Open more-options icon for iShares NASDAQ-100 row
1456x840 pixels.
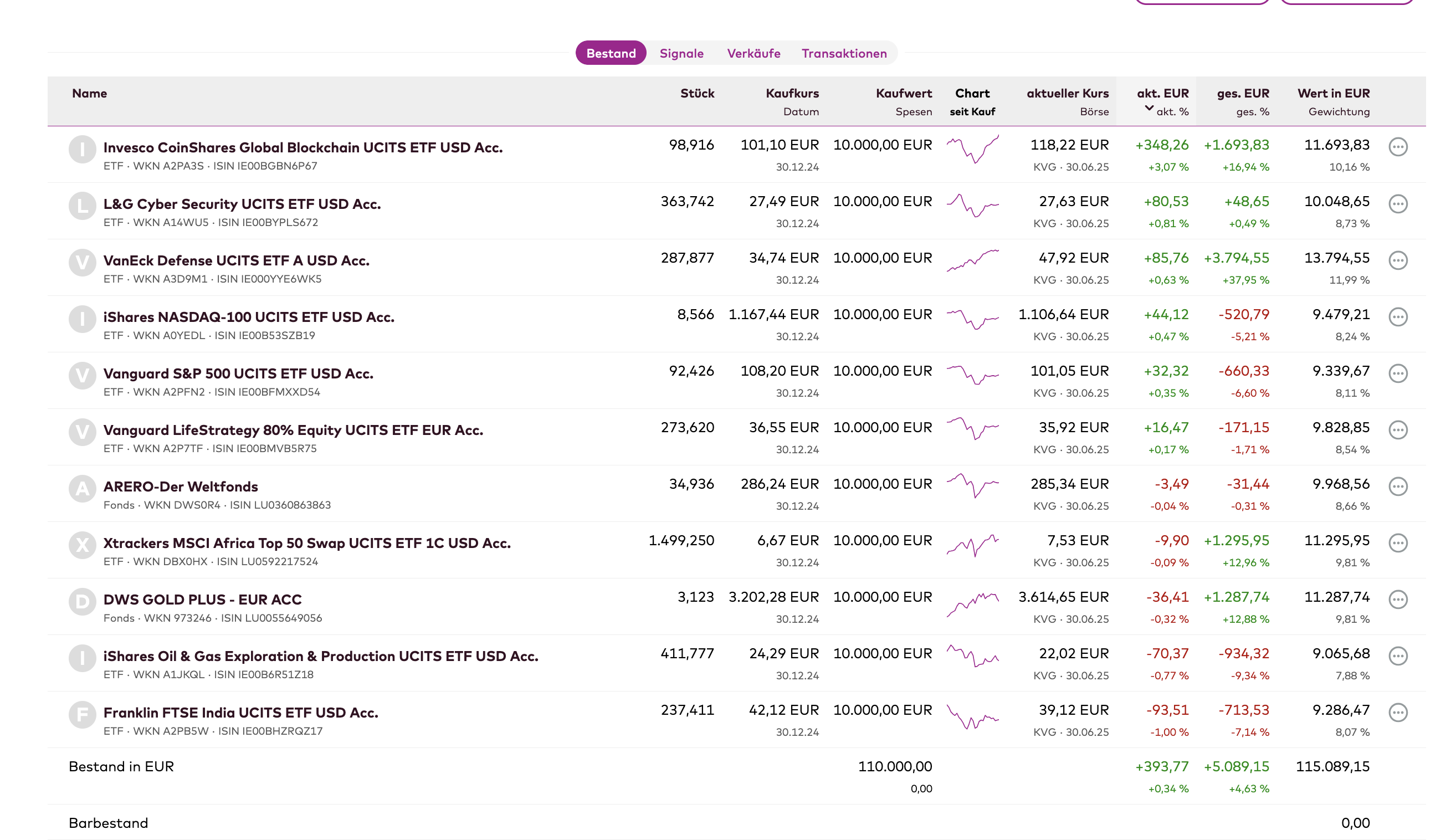point(1397,317)
